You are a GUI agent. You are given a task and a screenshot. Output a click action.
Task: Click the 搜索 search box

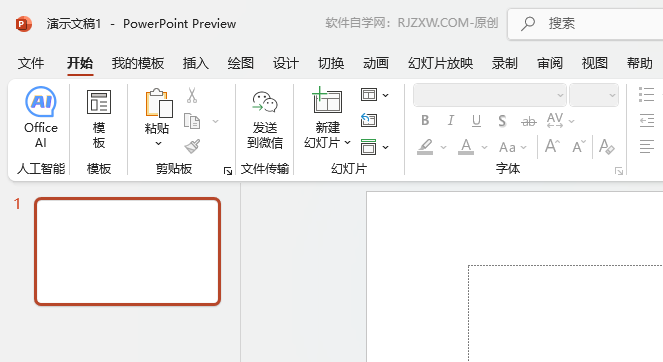585,24
